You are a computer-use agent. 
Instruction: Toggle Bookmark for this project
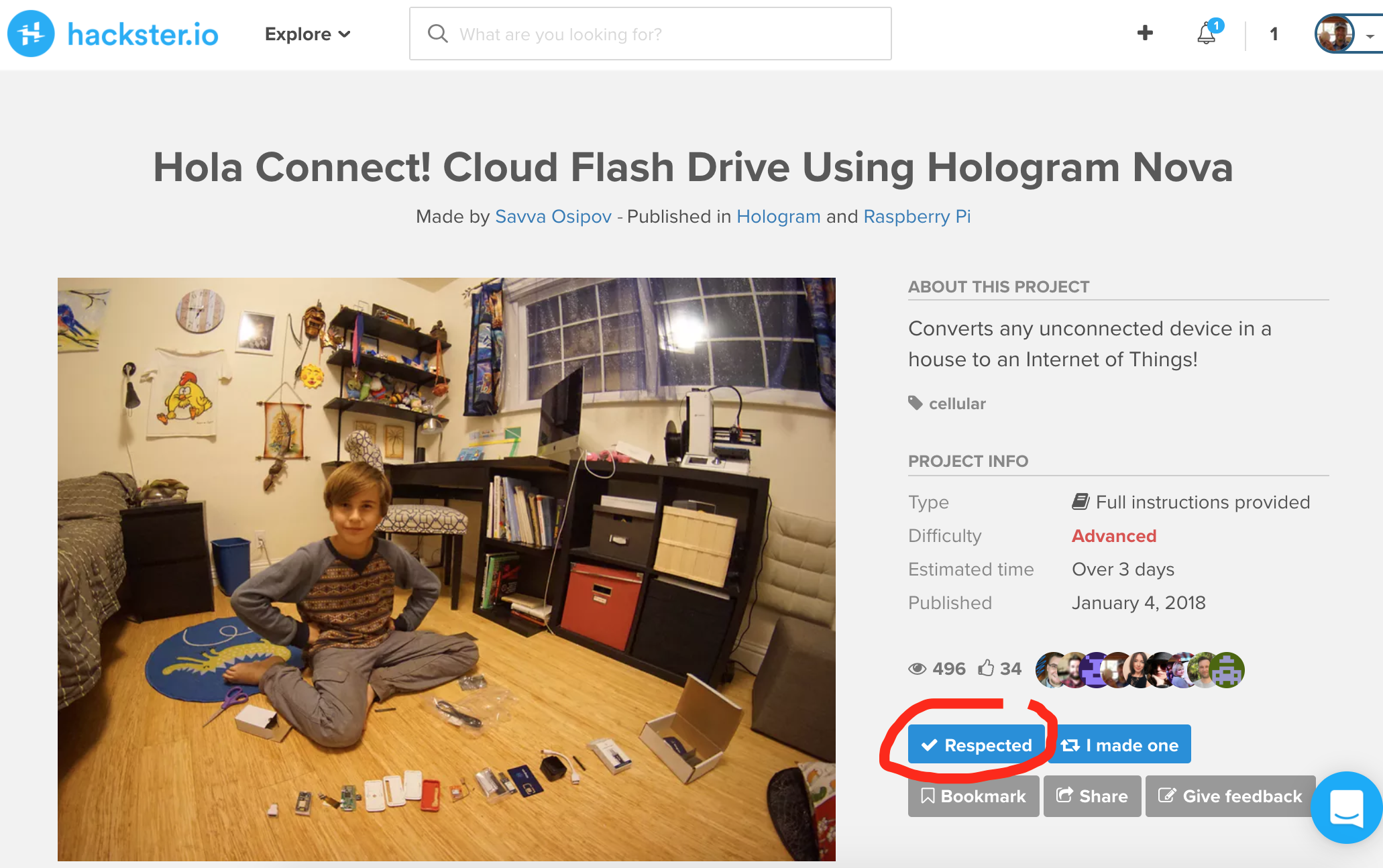973,796
